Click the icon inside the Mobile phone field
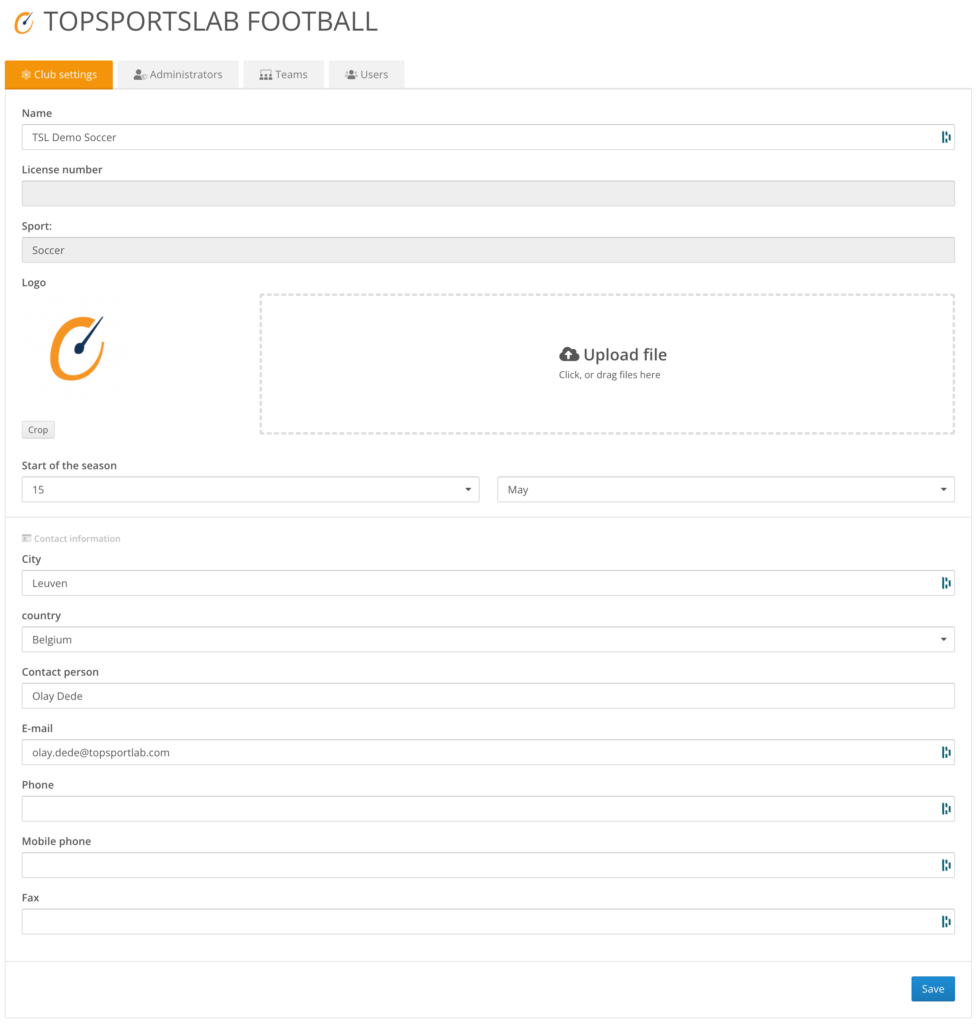This screenshot has height=1024, width=976. [x=945, y=865]
